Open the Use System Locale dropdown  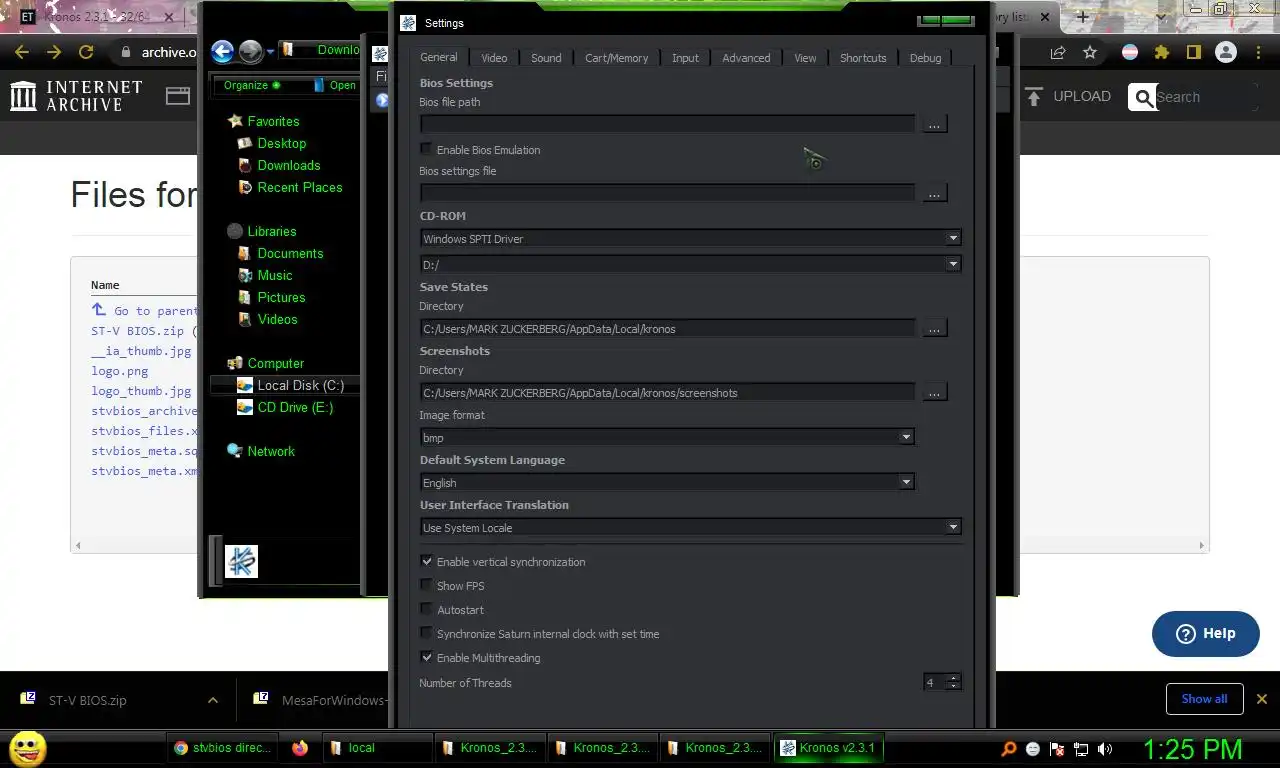tap(690, 527)
